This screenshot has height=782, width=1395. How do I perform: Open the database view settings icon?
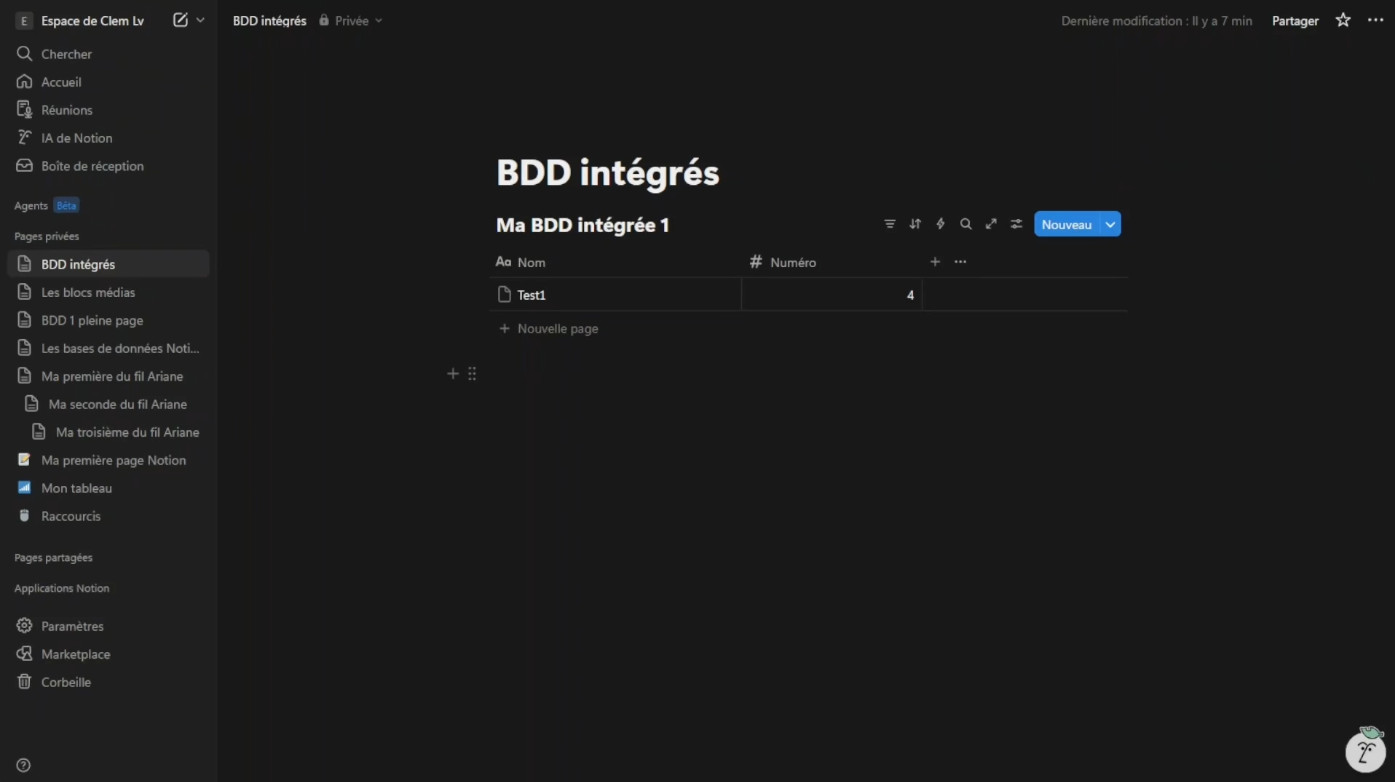coord(1016,224)
